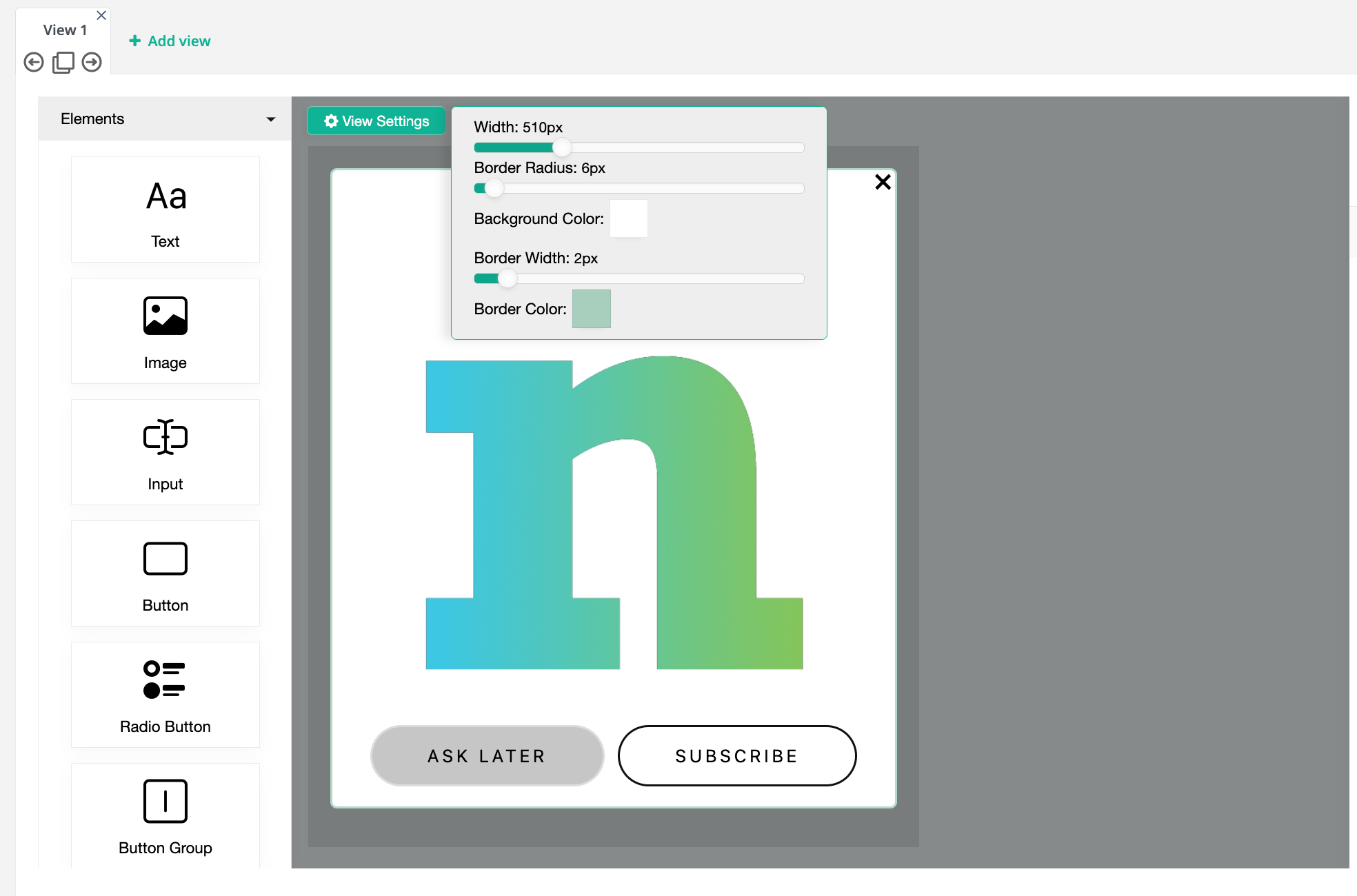Close the View 1 tab

(101, 15)
